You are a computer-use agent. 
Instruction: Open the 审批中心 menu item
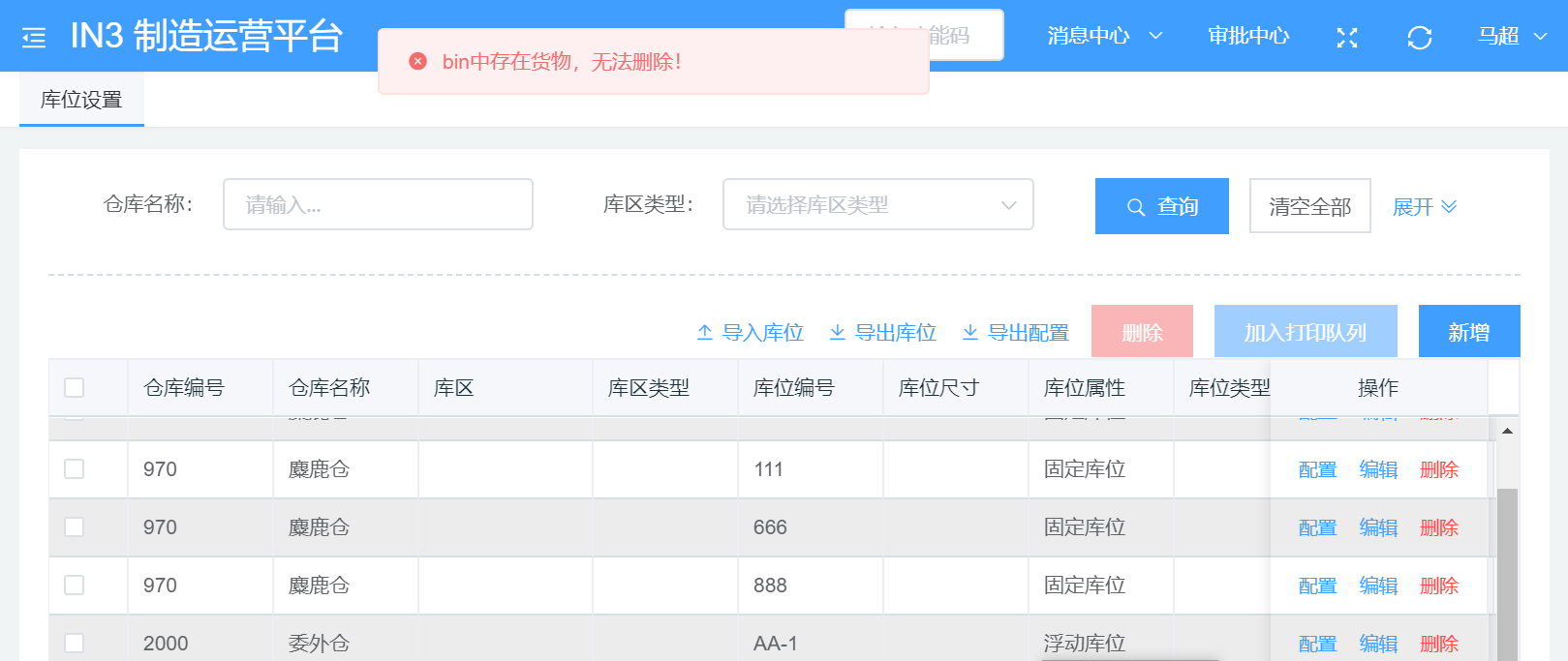1248,37
